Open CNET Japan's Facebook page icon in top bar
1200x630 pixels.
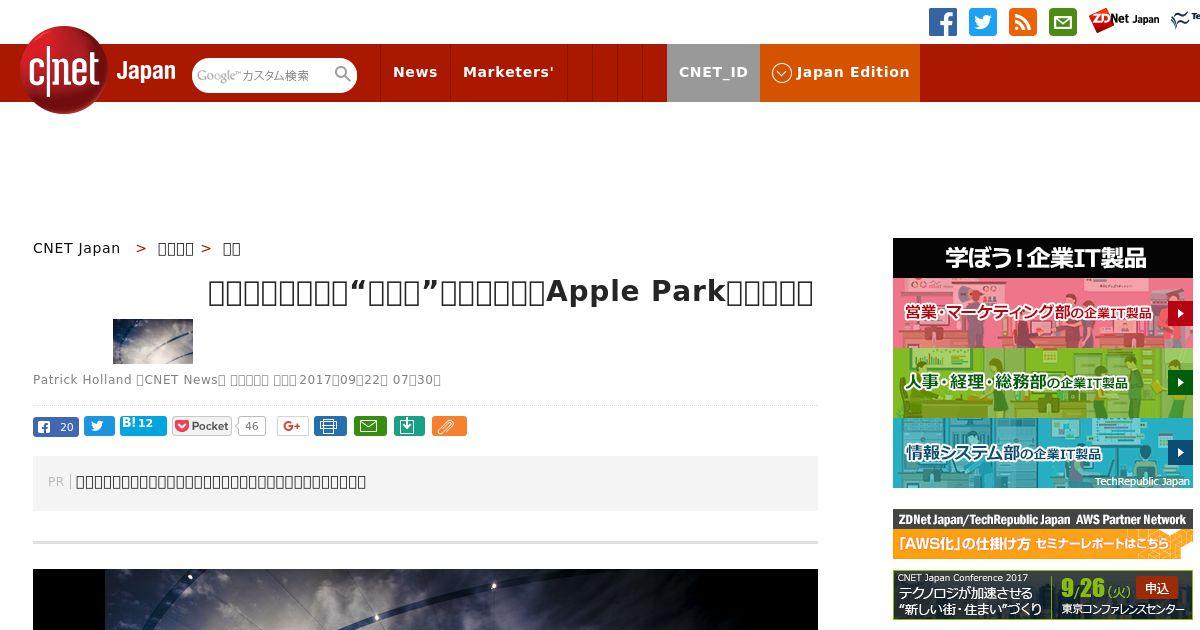coord(943,22)
